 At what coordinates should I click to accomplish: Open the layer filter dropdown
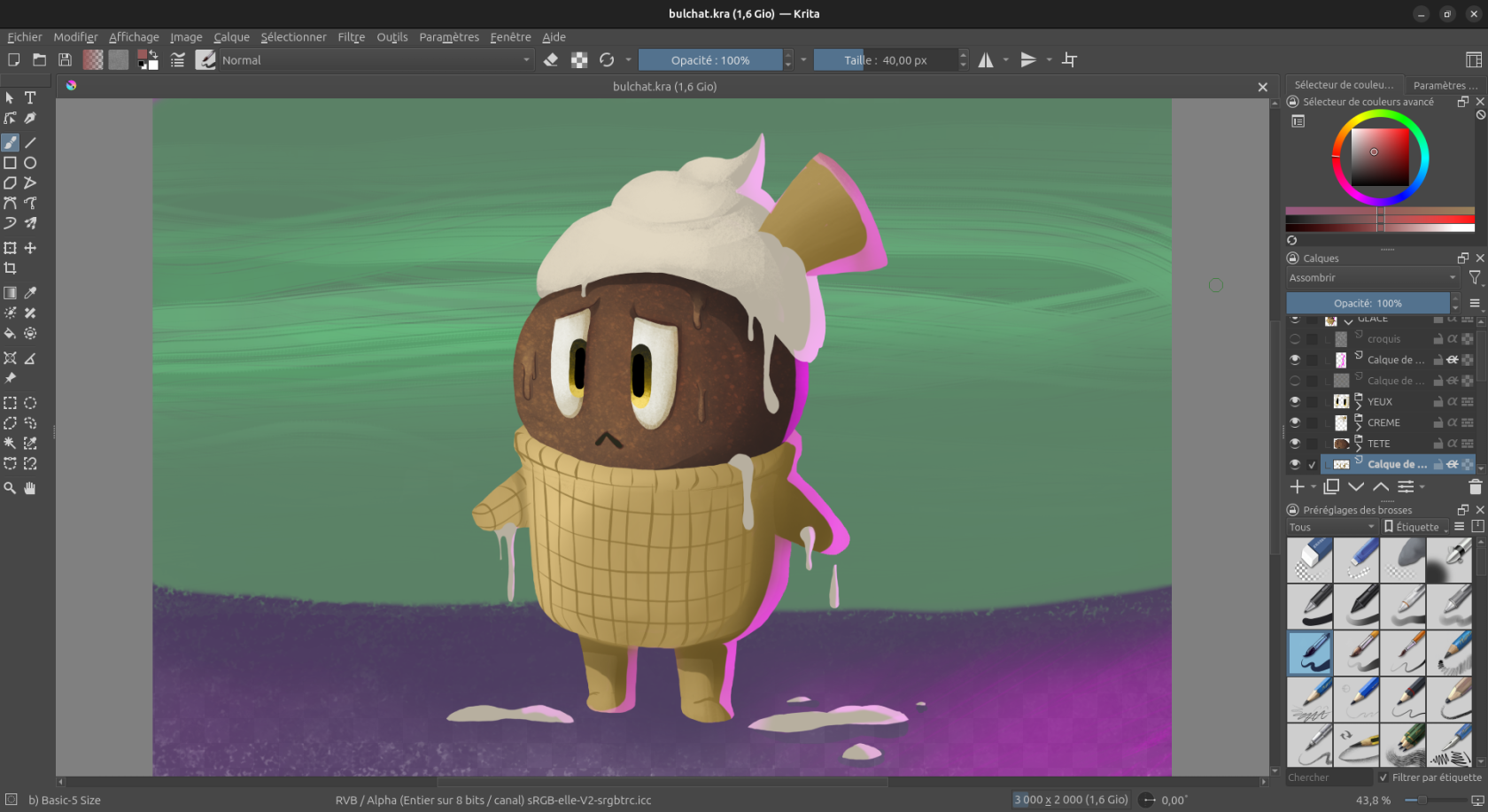[1475, 278]
